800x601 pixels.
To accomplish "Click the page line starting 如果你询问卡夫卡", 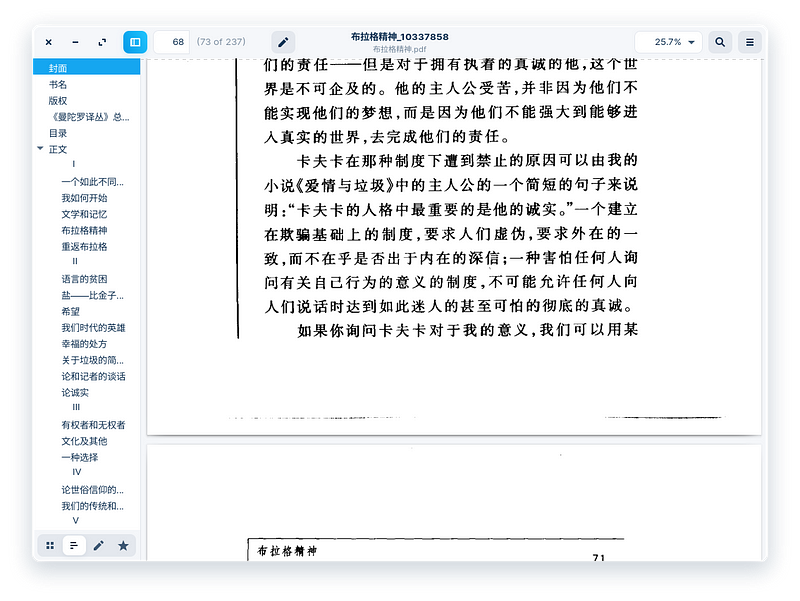I will (467, 330).
